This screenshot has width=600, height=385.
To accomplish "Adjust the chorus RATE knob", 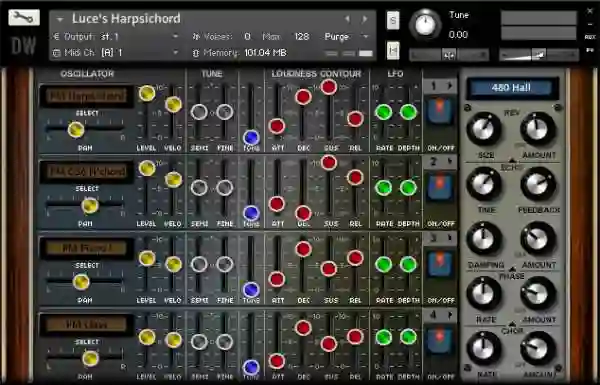I will (x=484, y=348).
